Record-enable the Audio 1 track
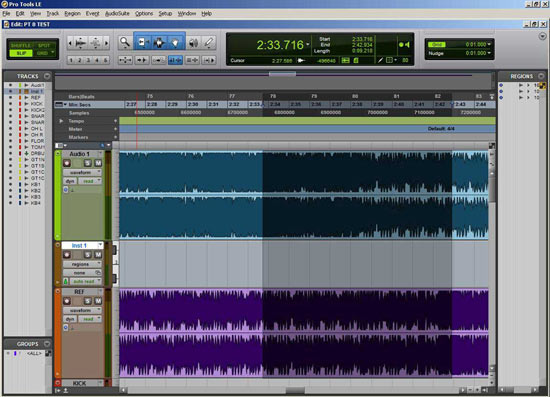Screen dimensions: 550x397 [67, 163]
